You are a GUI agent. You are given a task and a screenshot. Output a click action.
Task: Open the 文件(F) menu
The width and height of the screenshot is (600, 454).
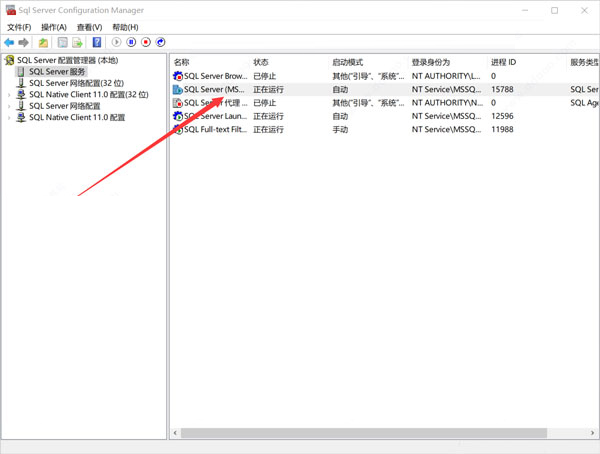(x=19, y=27)
